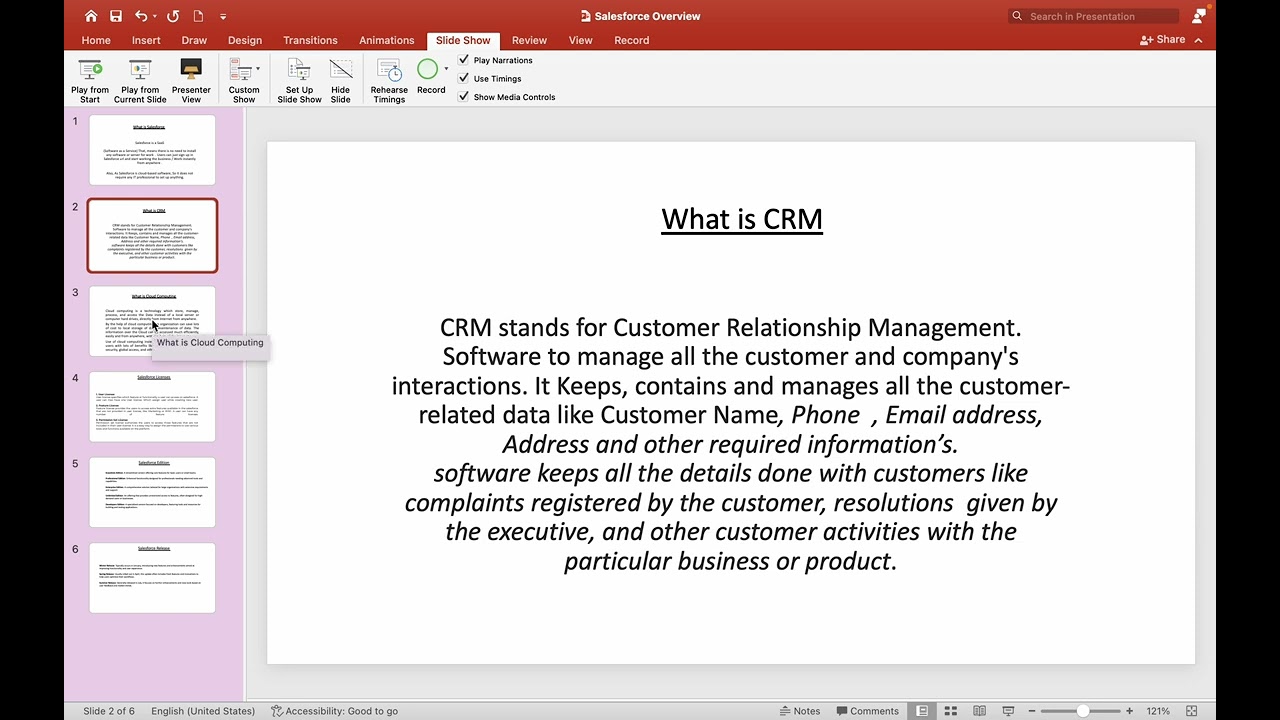The height and width of the screenshot is (720, 1280).
Task: Fit slide to current window
Action: point(1191,711)
